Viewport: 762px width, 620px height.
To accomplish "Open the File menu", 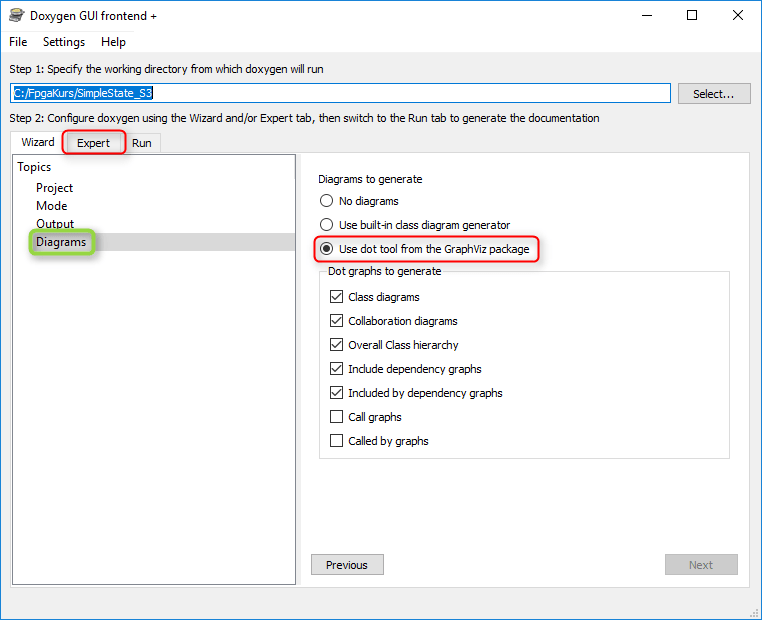I will pos(18,42).
